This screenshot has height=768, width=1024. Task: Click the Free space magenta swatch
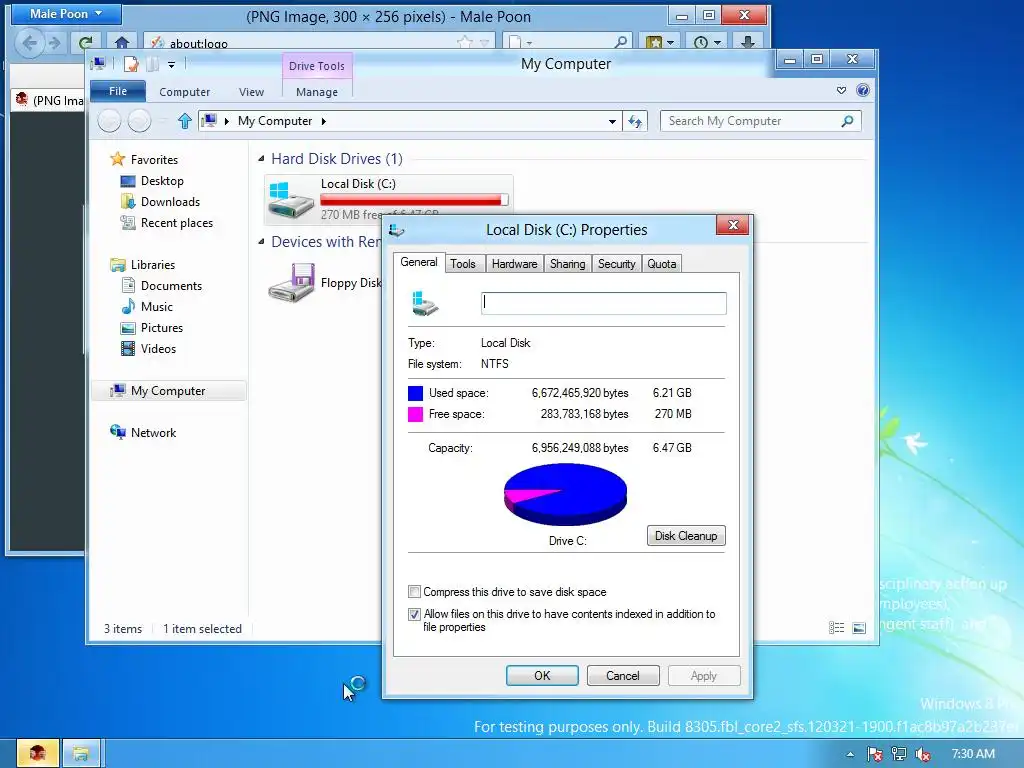click(415, 414)
